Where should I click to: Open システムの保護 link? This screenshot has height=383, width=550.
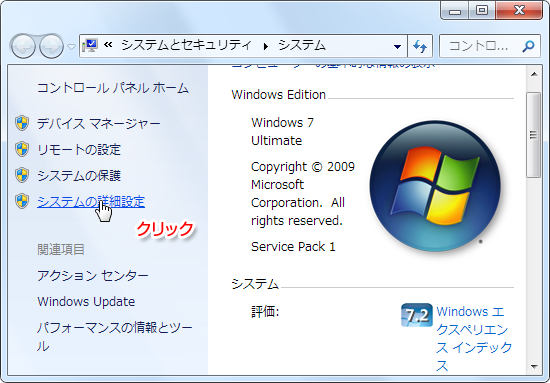pyautogui.click(x=79, y=175)
